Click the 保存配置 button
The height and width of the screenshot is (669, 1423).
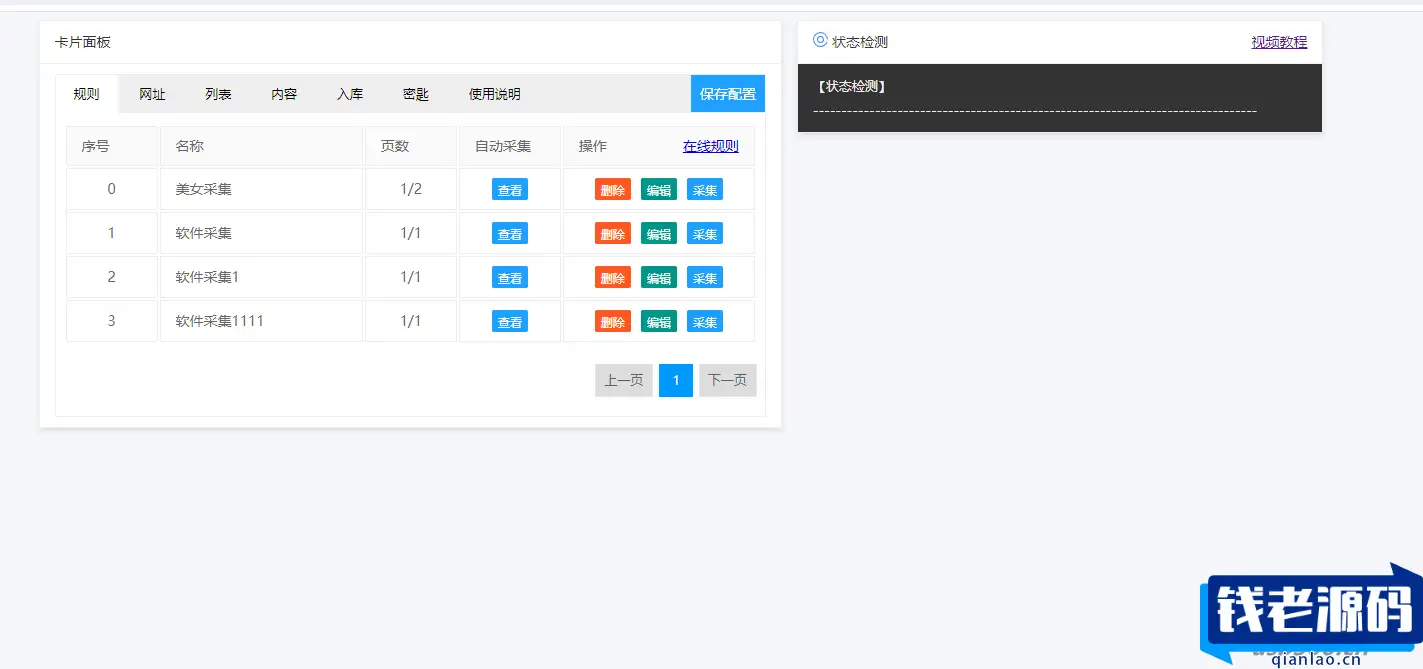coord(728,94)
